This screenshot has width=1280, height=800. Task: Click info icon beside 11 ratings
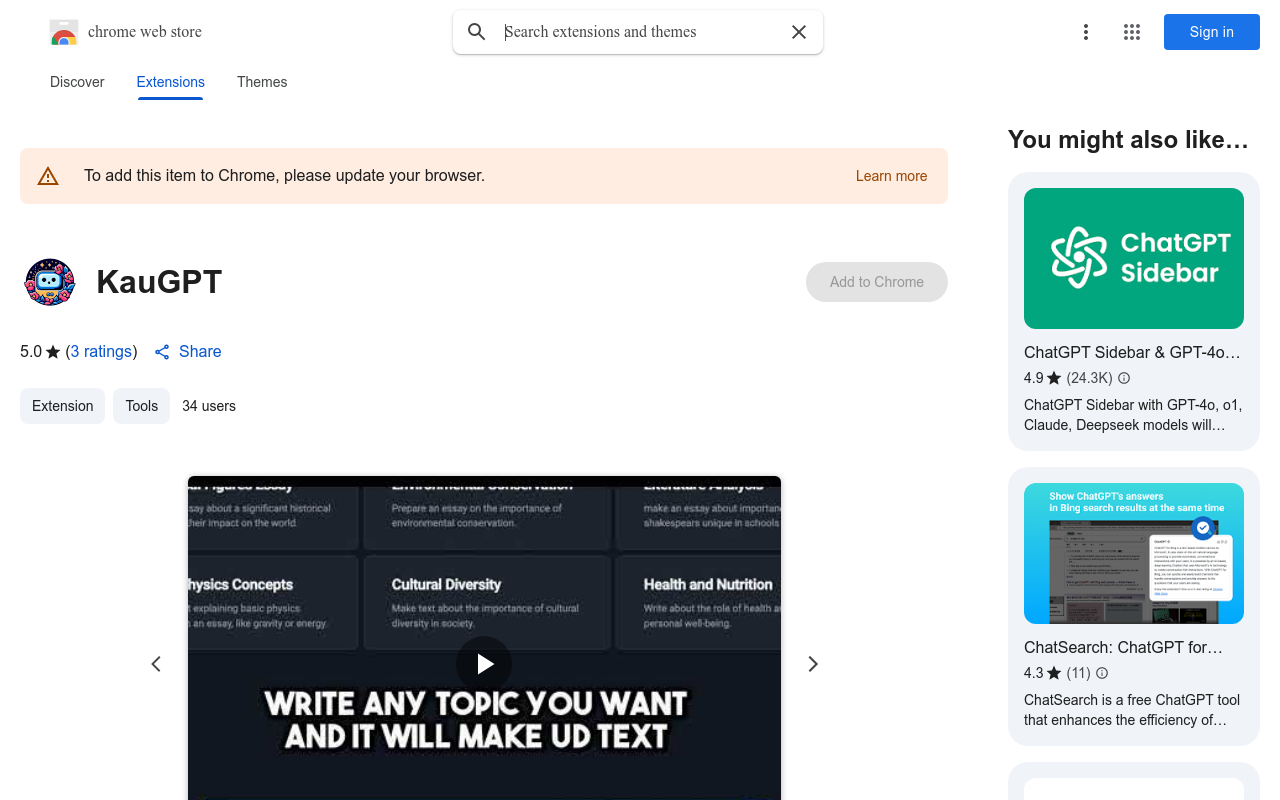pos(1102,673)
